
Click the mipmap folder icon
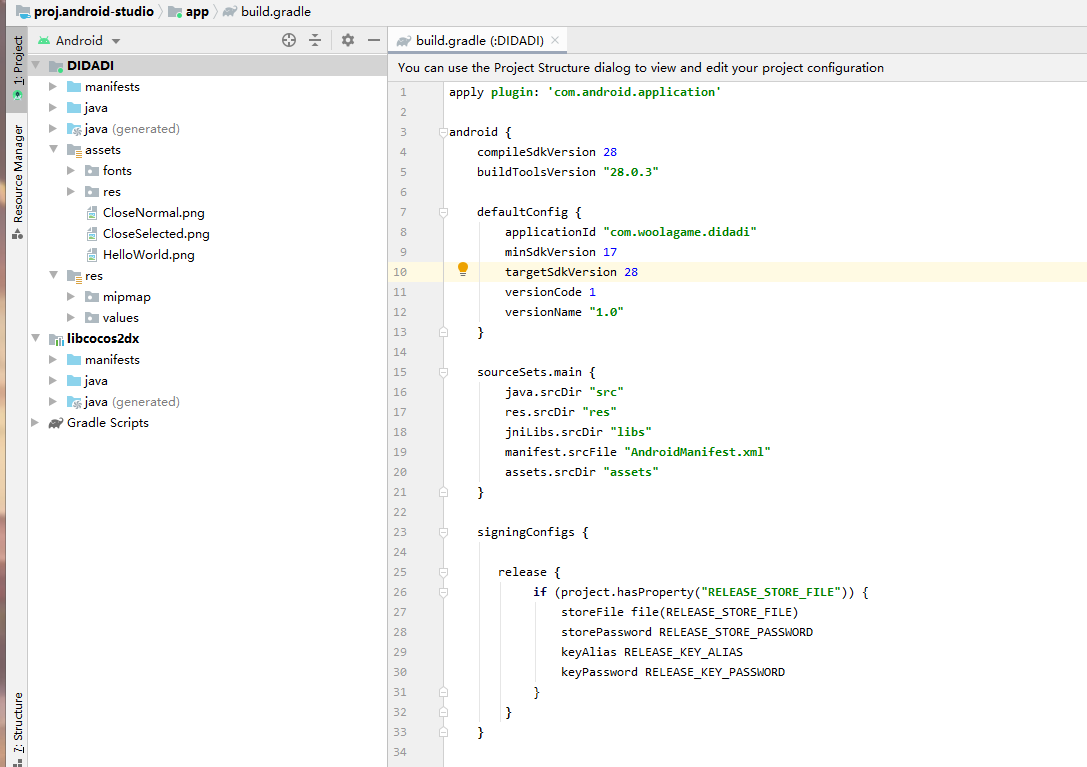click(x=92, y=297)
